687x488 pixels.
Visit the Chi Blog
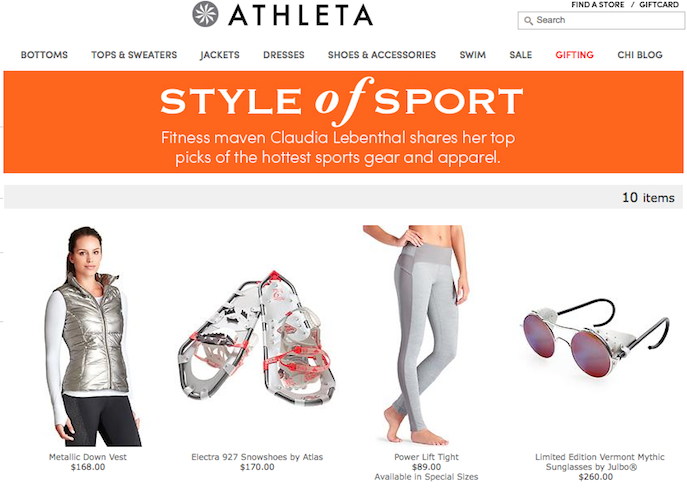(x=640, y=55)
